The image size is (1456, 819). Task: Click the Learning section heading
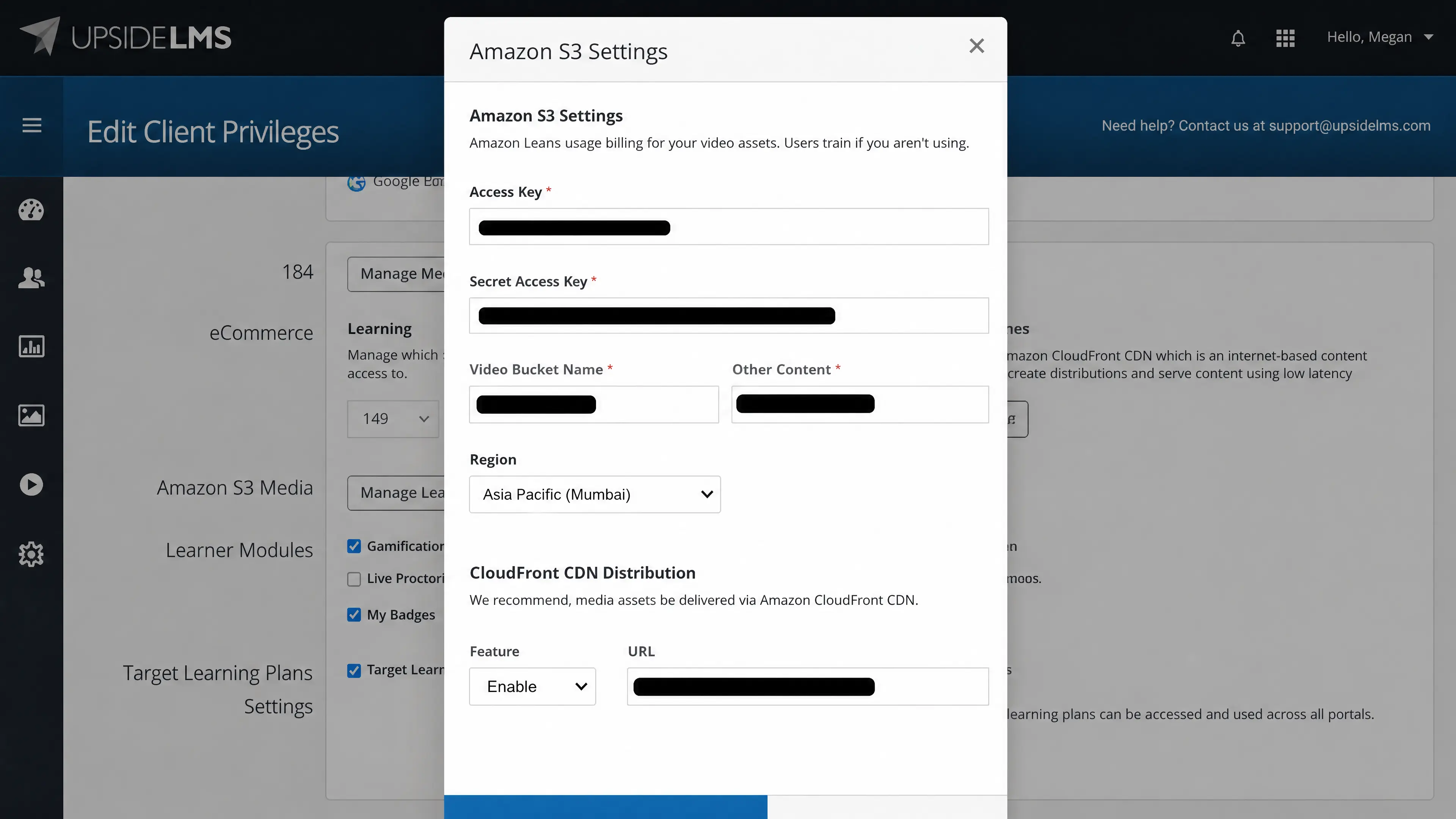379,328
